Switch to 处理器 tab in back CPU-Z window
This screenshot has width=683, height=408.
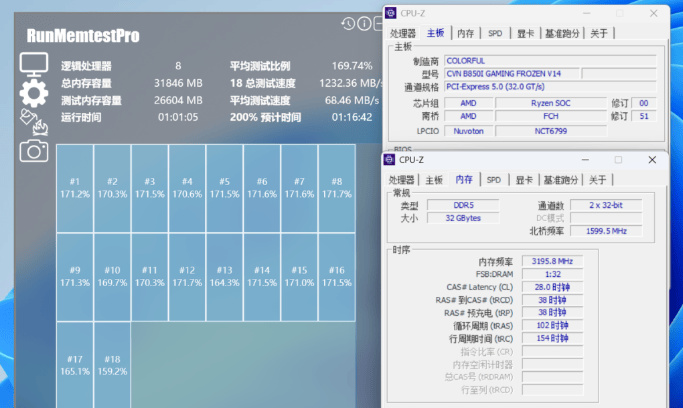402,33
